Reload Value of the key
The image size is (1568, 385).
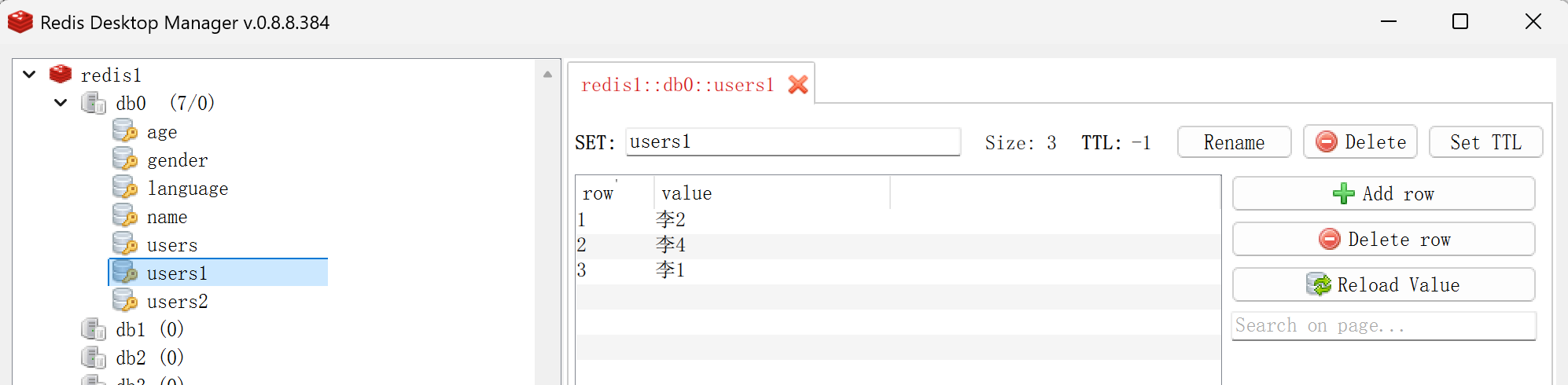pyautogui.click(x=1383, y=284)
